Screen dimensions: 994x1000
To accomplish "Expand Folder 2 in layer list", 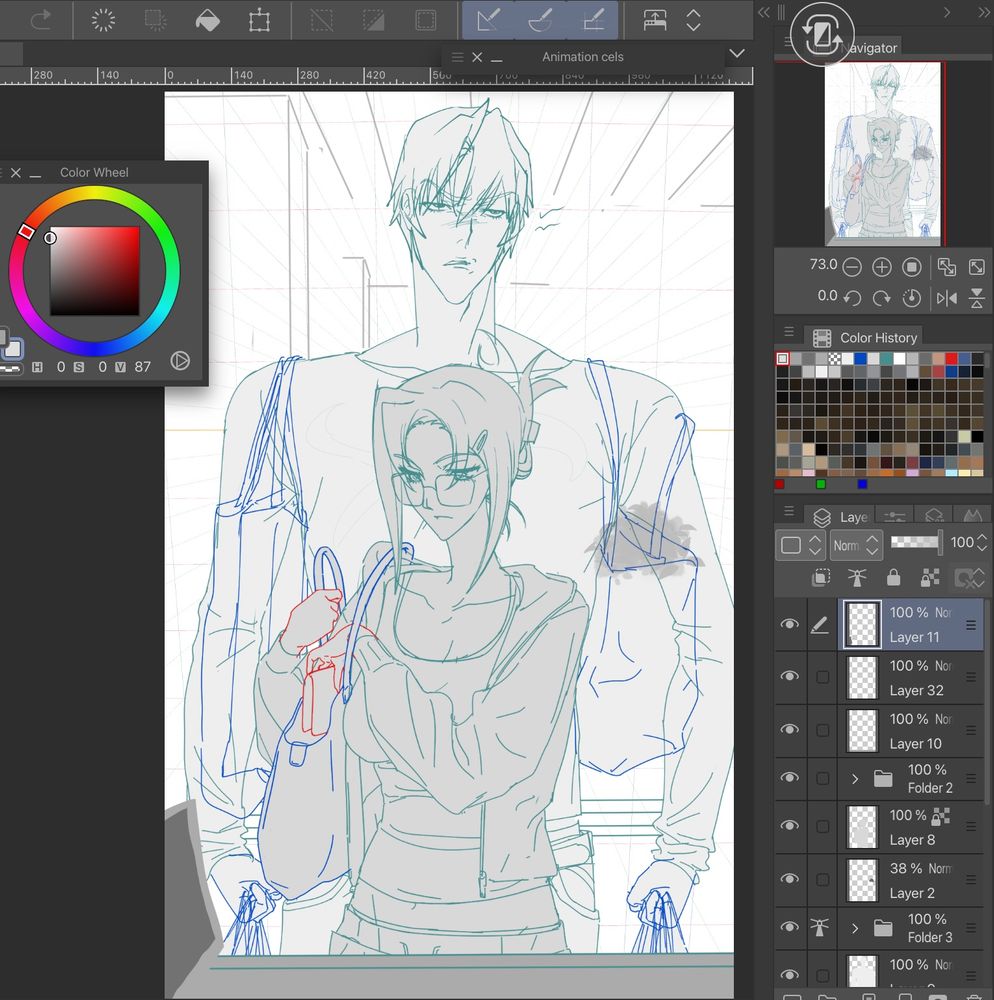I will [855, 779].
